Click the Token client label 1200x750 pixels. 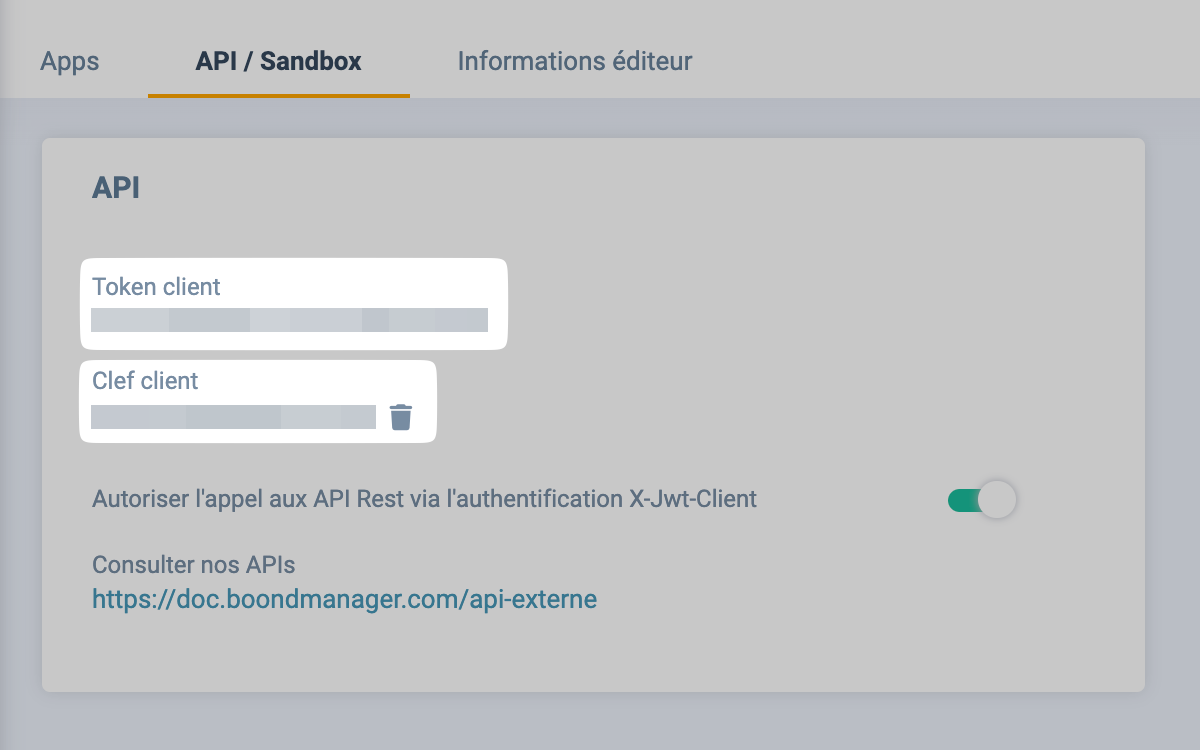click(x=156, y=287)
